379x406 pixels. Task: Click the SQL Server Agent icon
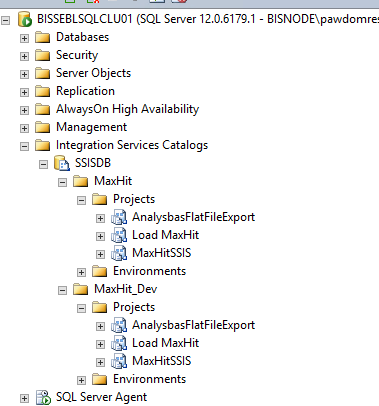[x=43, y=397]
